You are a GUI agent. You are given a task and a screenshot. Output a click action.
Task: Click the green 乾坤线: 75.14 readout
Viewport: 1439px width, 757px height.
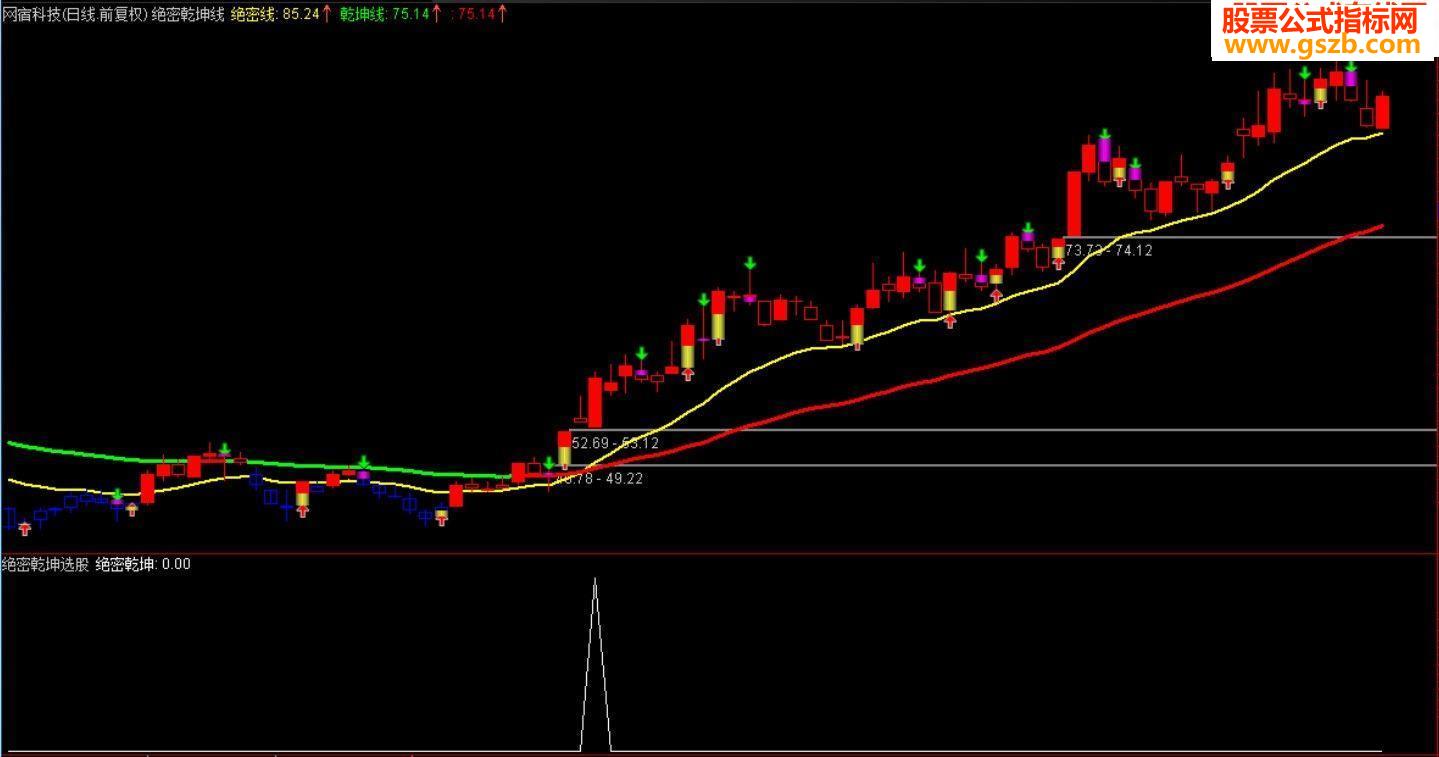tap(391, 14)
